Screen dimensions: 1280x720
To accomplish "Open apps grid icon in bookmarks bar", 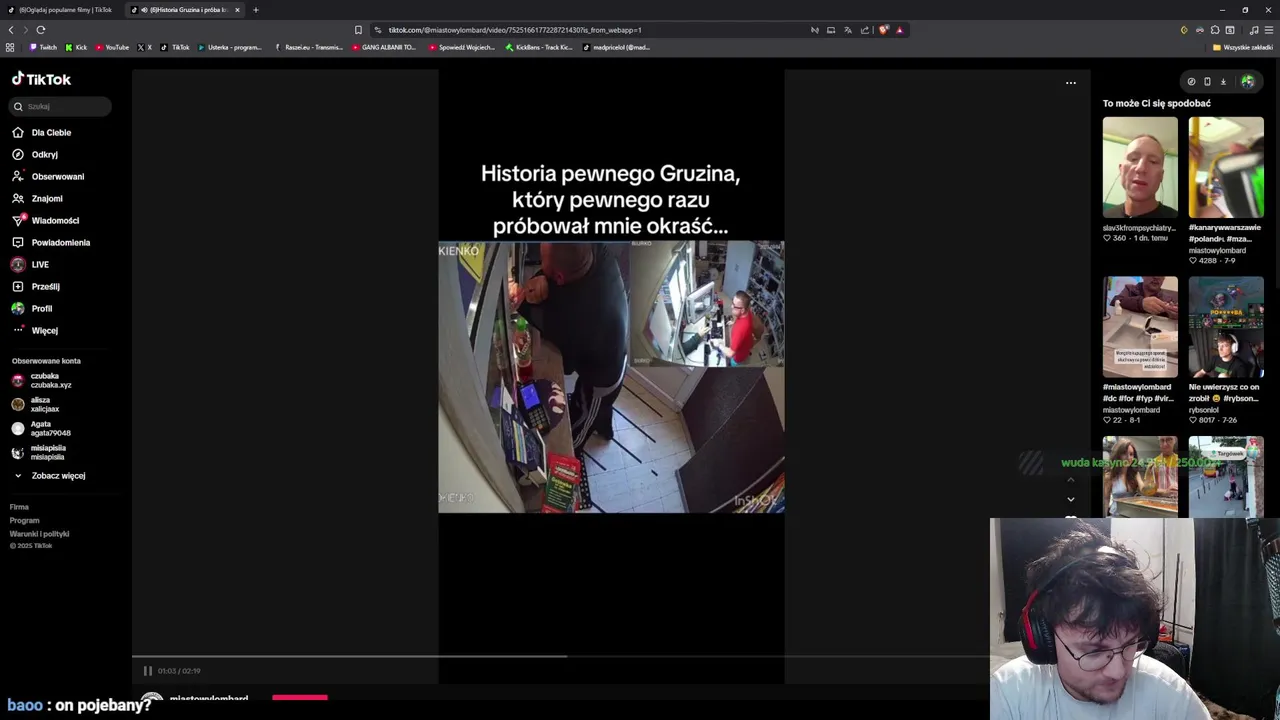I will point(10,47).
